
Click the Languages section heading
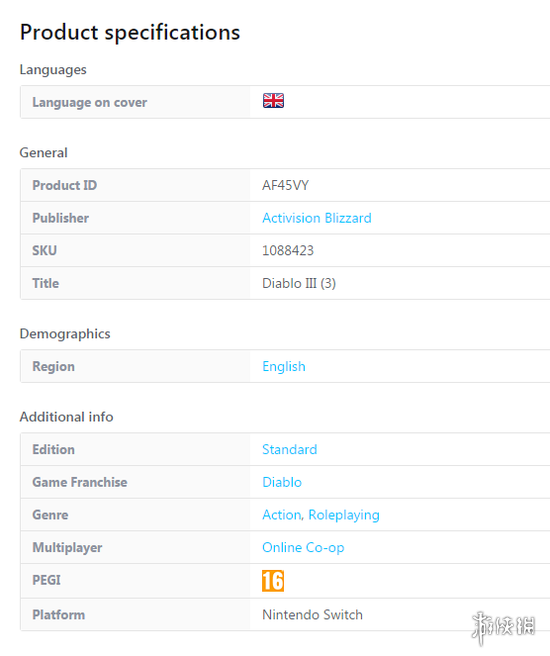point(53,69)
